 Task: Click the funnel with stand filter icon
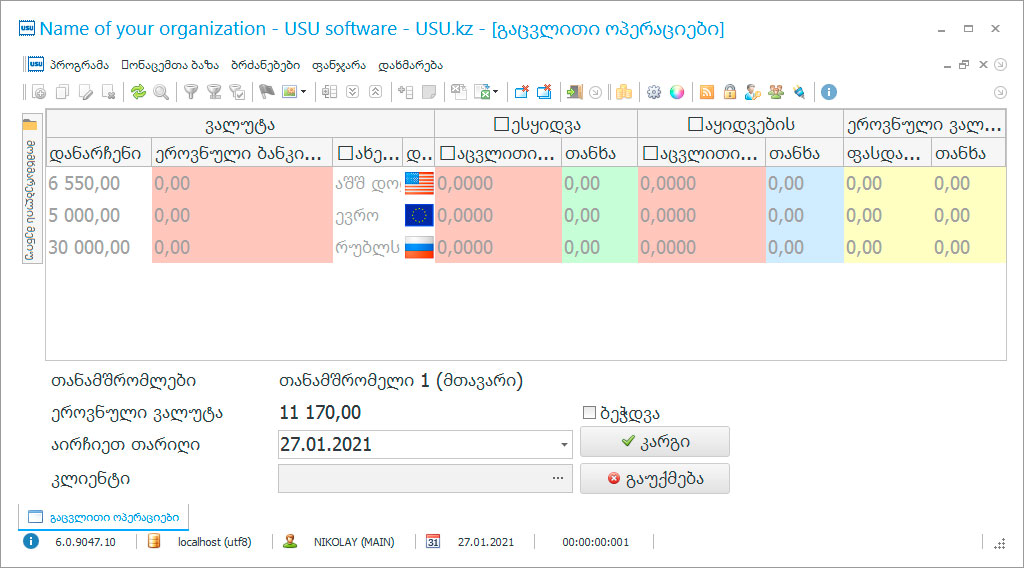[214, 92]
